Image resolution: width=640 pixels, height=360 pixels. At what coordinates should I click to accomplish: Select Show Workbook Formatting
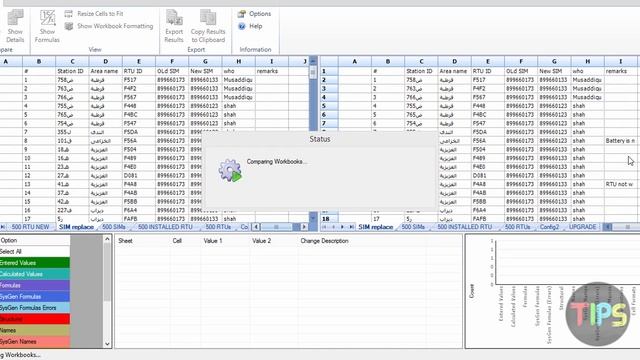pyautogui.click(x=109, y=26)
